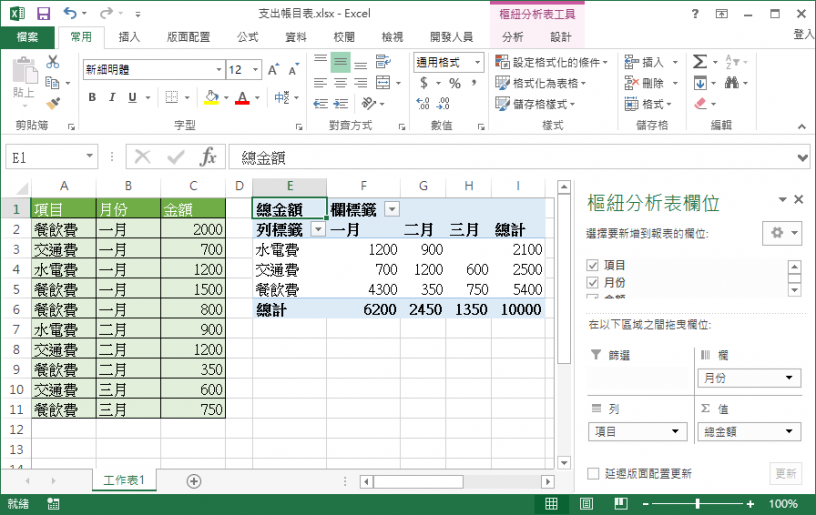The image size is (816, 515).
Task: Click the AutoSum sigma icon
Action: [700, 62]
